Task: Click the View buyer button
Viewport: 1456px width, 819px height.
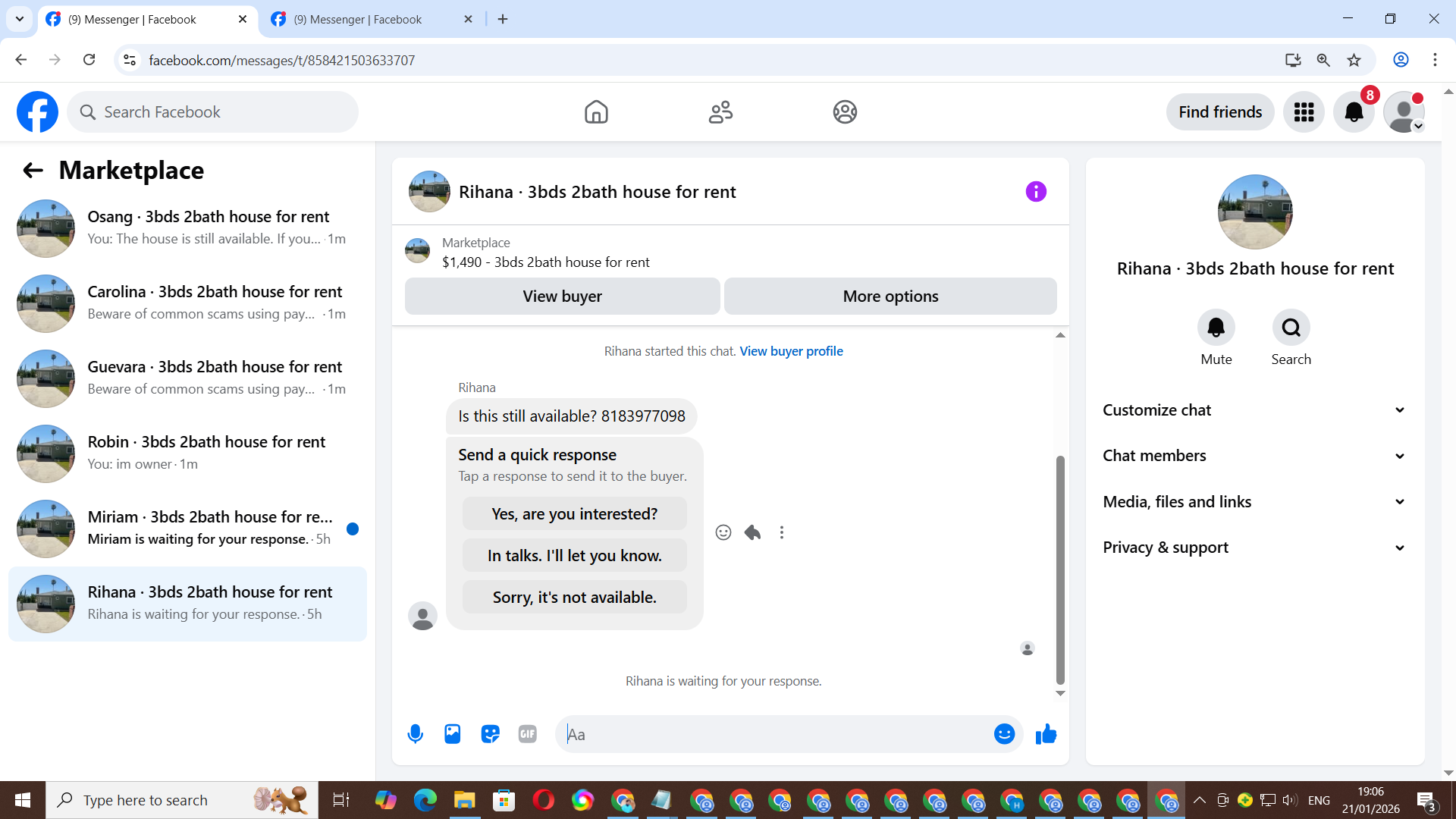Action: [562, 297]
